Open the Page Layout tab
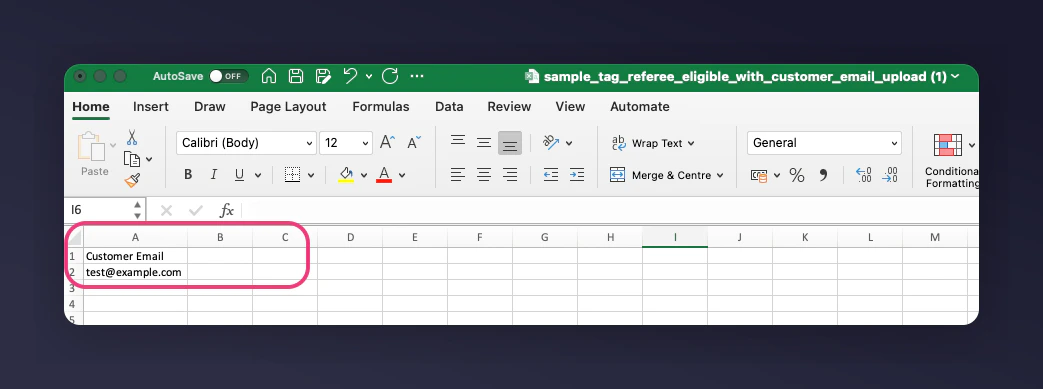The height and width of the screenshot is (389, 1043). pyautogui.click(x=288, y=106)
